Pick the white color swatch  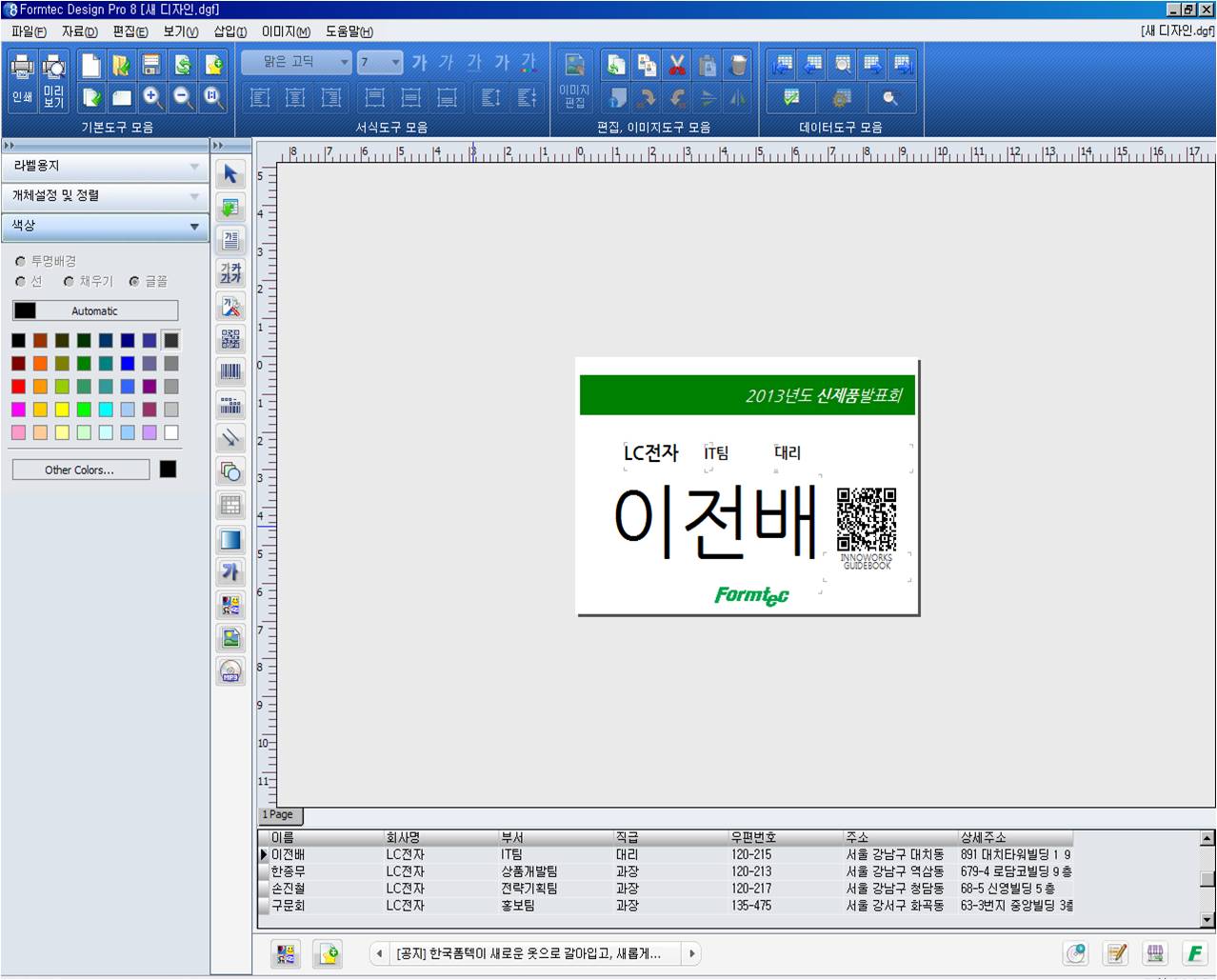[x=171, y=432]
